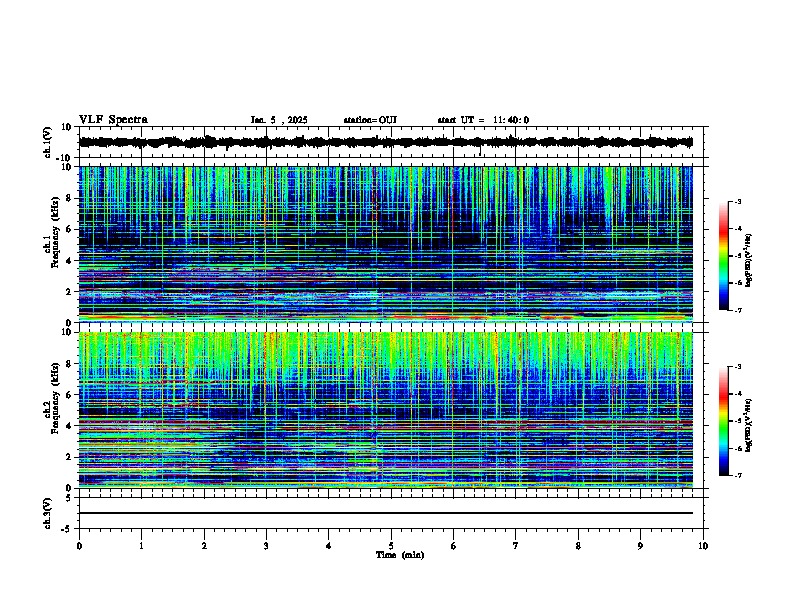Image resolution: width=792 pixels, height=612 pixels.
Task: Click the ch.1 "Frequency (kHz)" axis label
Action: [x=55, y=233]
